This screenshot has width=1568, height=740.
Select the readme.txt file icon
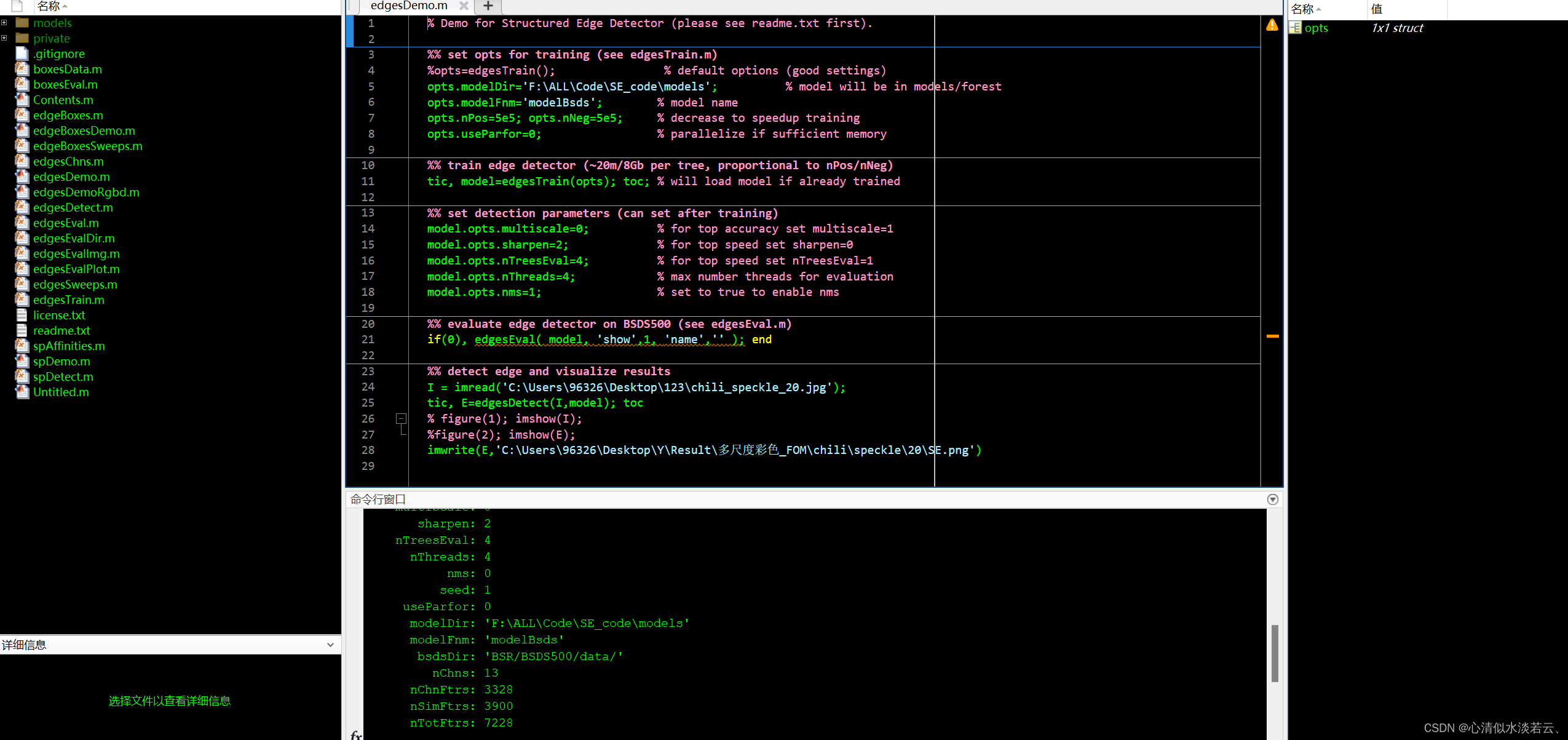(x=22, y=330)
